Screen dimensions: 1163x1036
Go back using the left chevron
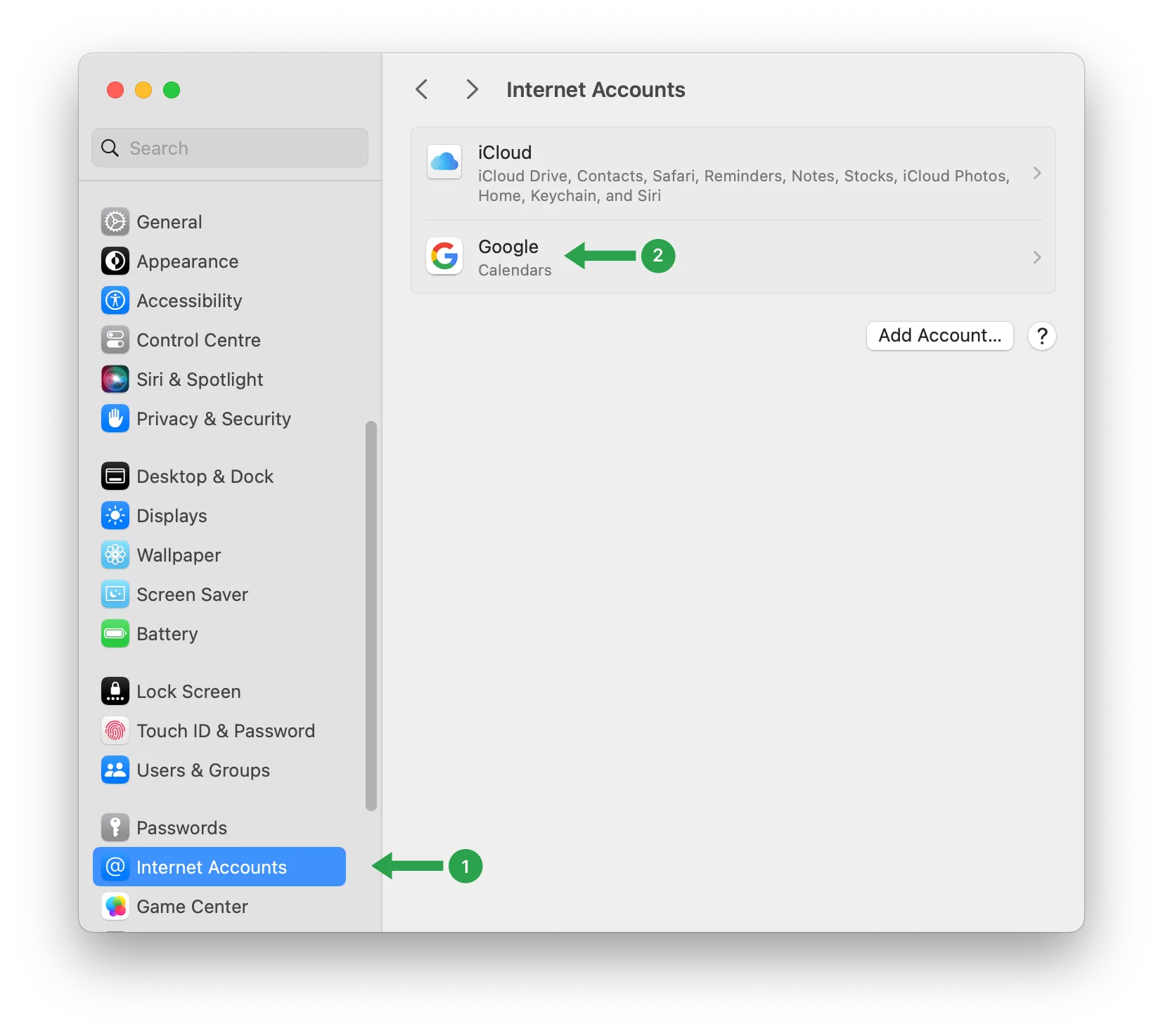coord(422,90)
